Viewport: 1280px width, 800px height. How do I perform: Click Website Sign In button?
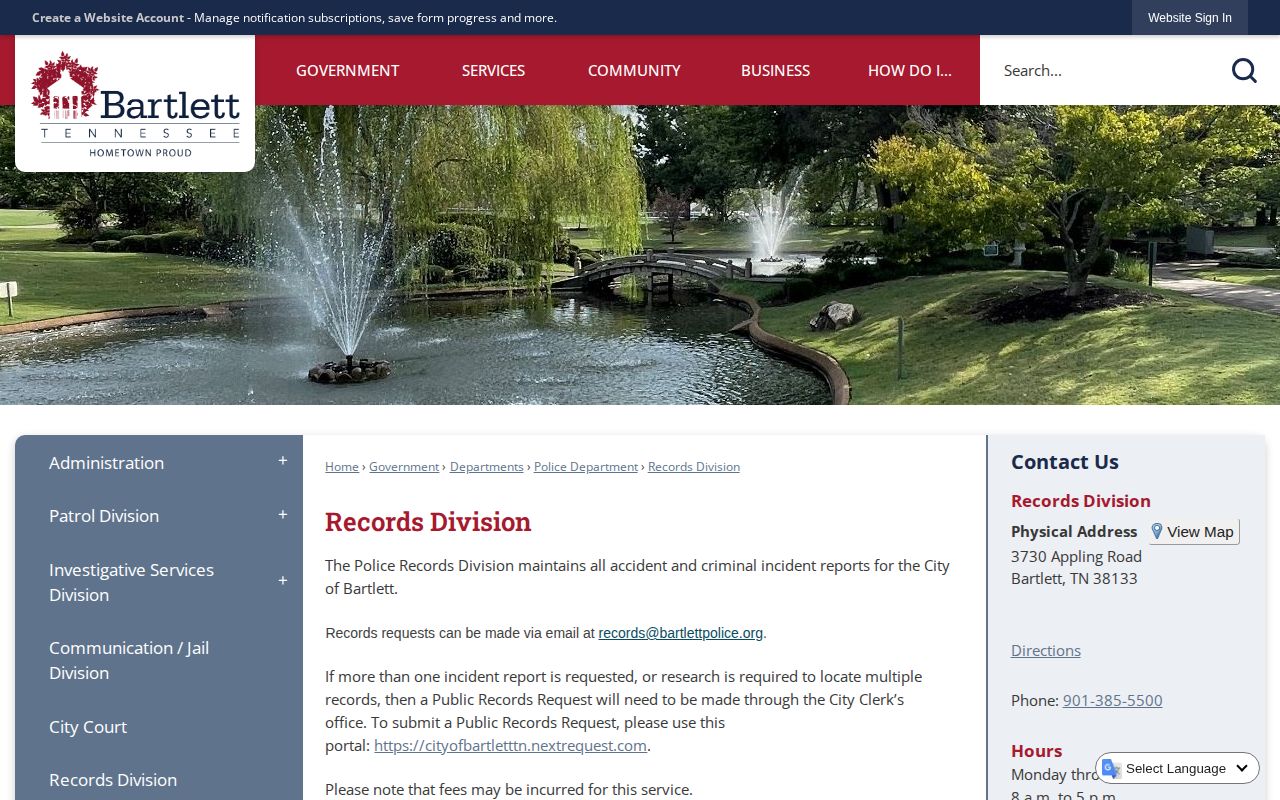(1190, 18)
